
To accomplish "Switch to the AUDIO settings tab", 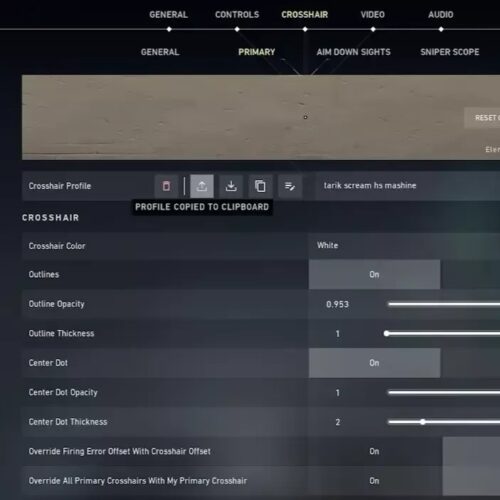I will pyautogui.click(x=441, y=15).
